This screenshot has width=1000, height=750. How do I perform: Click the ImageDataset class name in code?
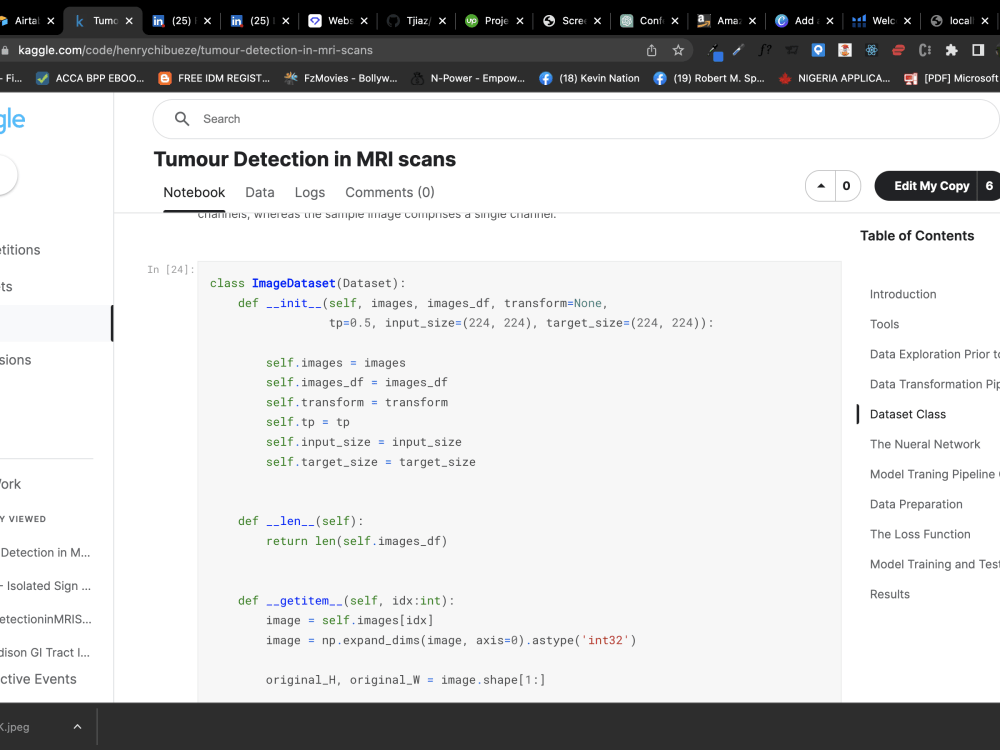[x=293, y=283]
